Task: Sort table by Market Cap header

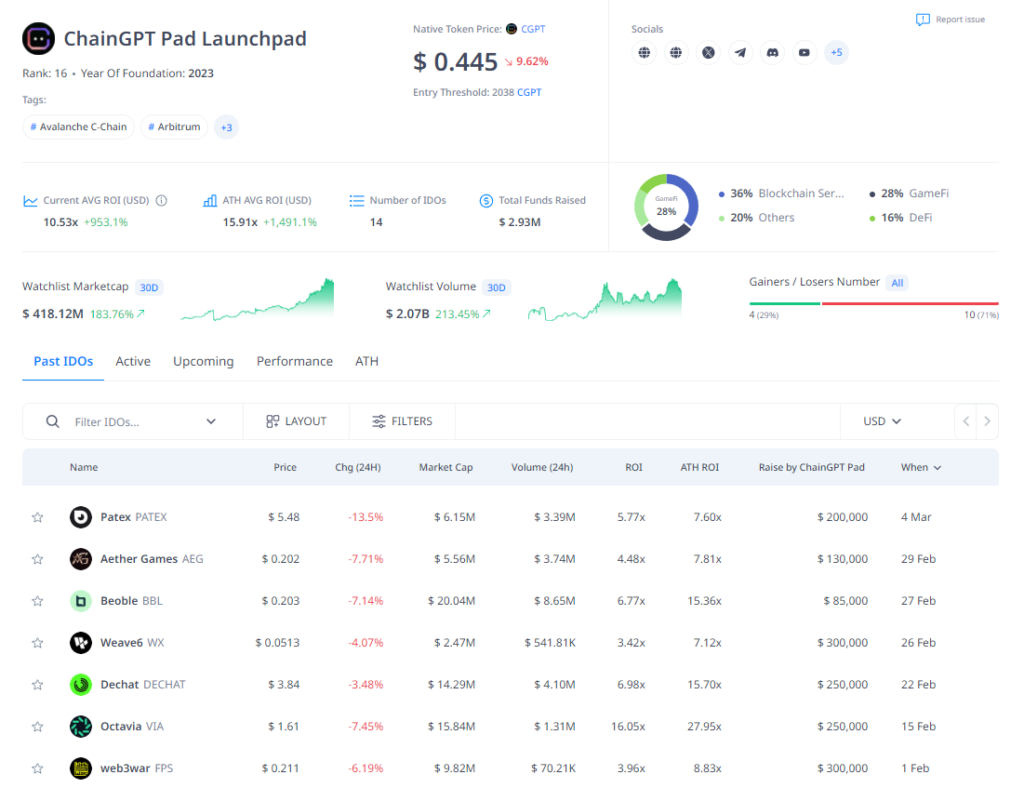Action: click(x=446, y=467)
